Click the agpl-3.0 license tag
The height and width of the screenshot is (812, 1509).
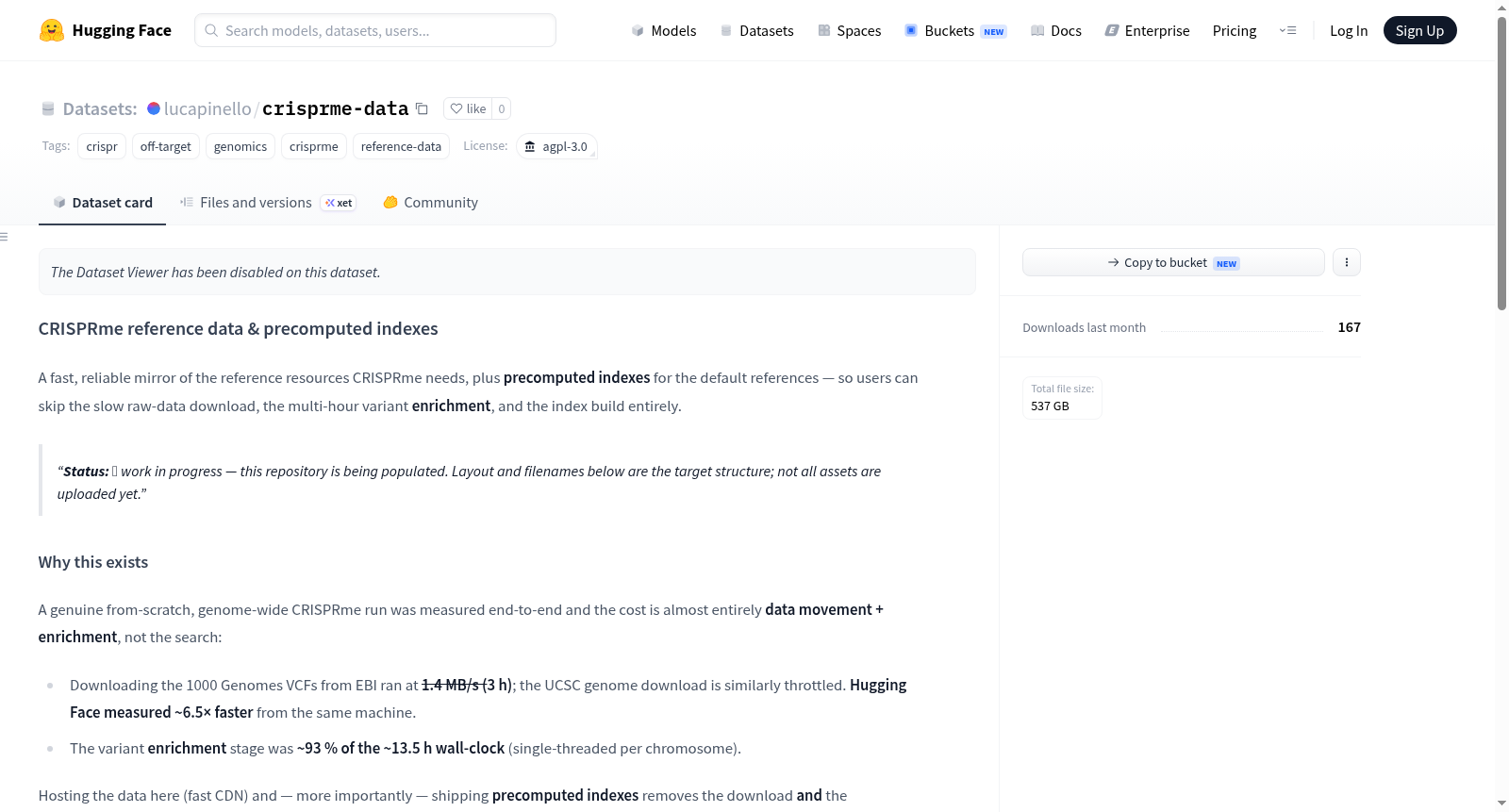coord(556,146)
